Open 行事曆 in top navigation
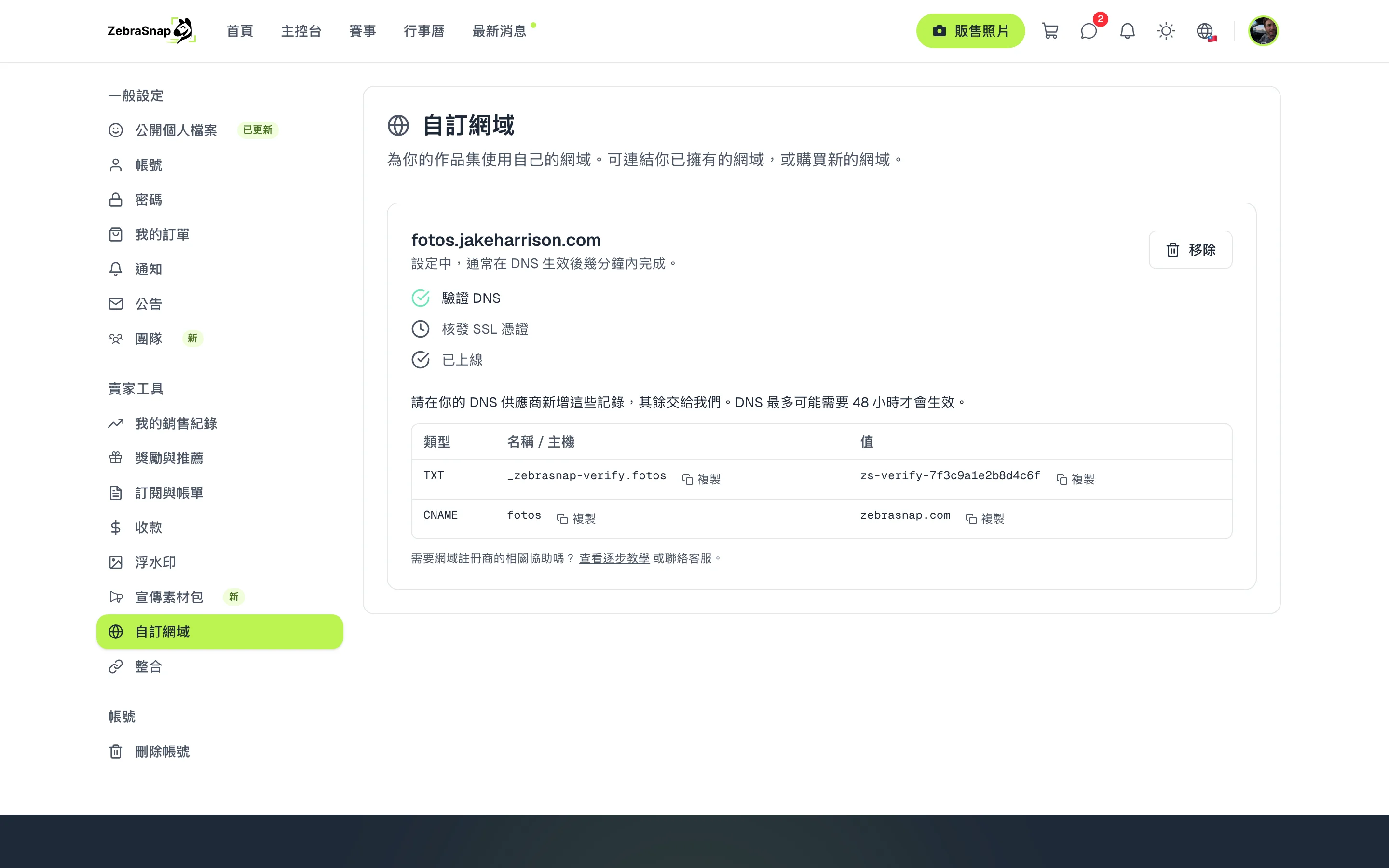Viewport: 1389px width, 868px height. [423, 31]
